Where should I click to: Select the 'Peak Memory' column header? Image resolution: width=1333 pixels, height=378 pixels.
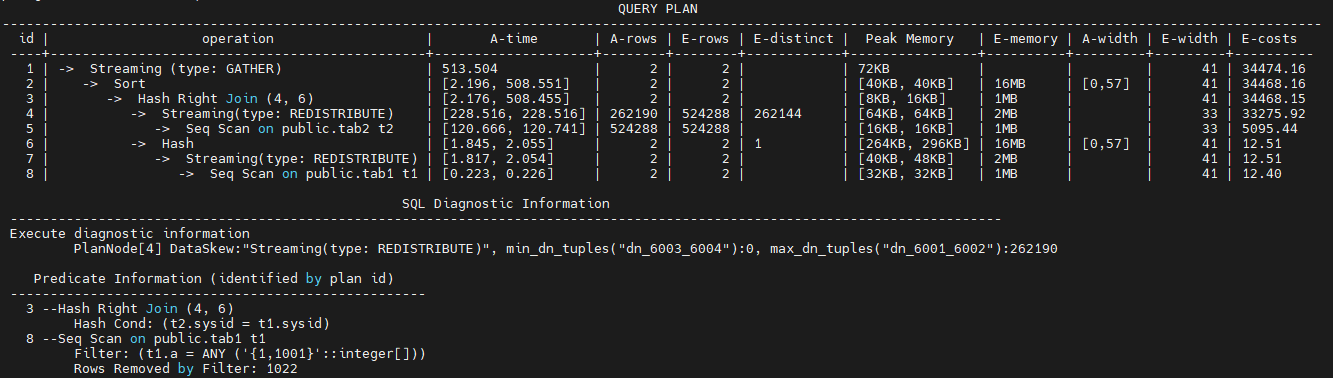(x=910, y=39)
